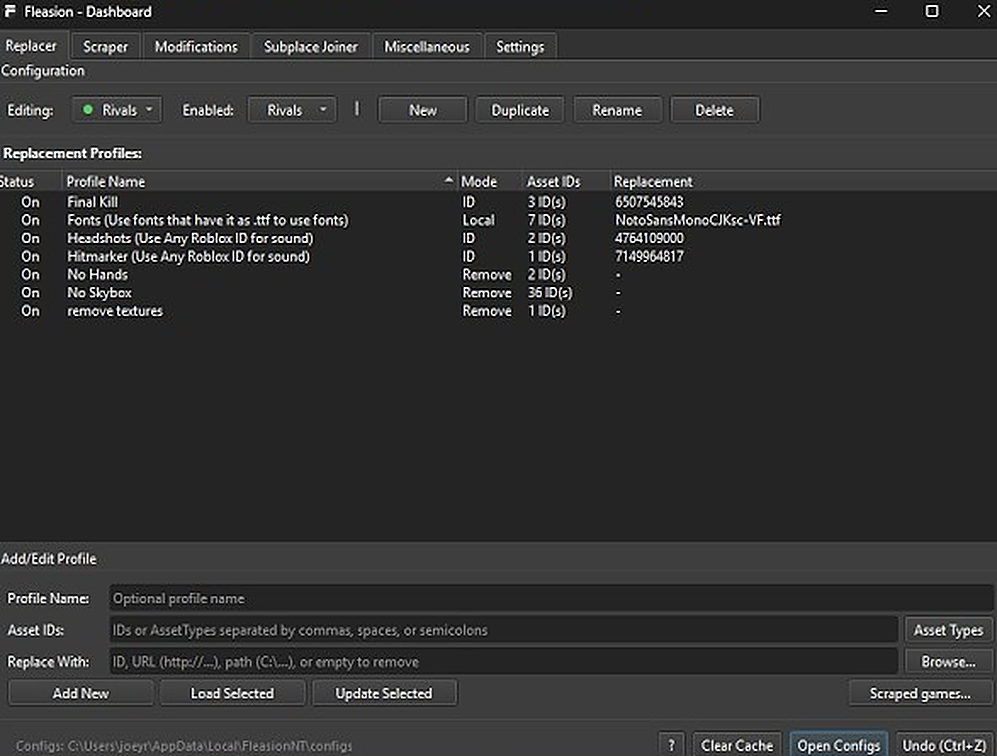Click the sort arrow in Profile Name header
This screenshot has width=997, height=756.
pos(448,181)
